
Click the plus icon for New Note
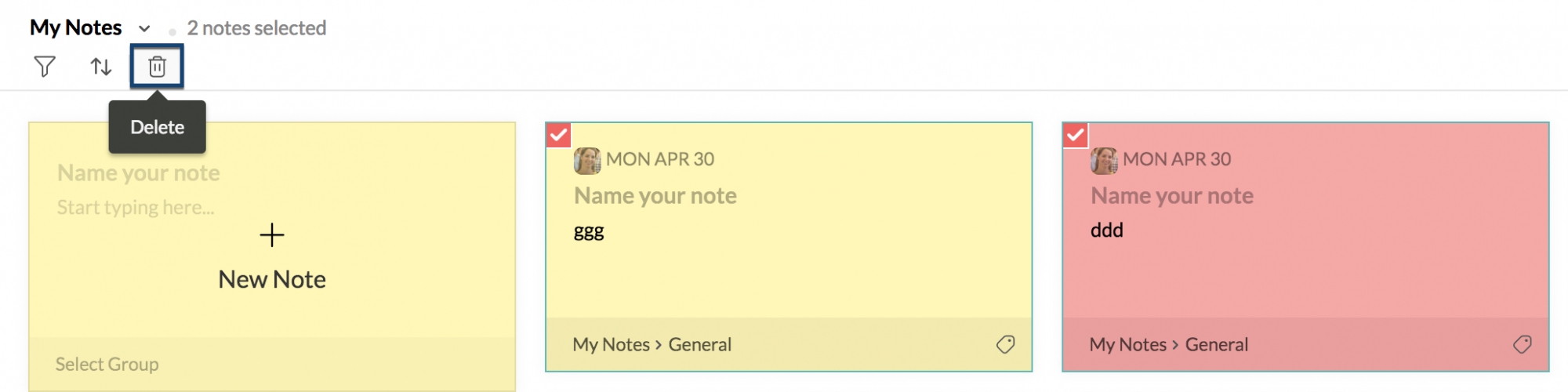[x=272, y=234]
